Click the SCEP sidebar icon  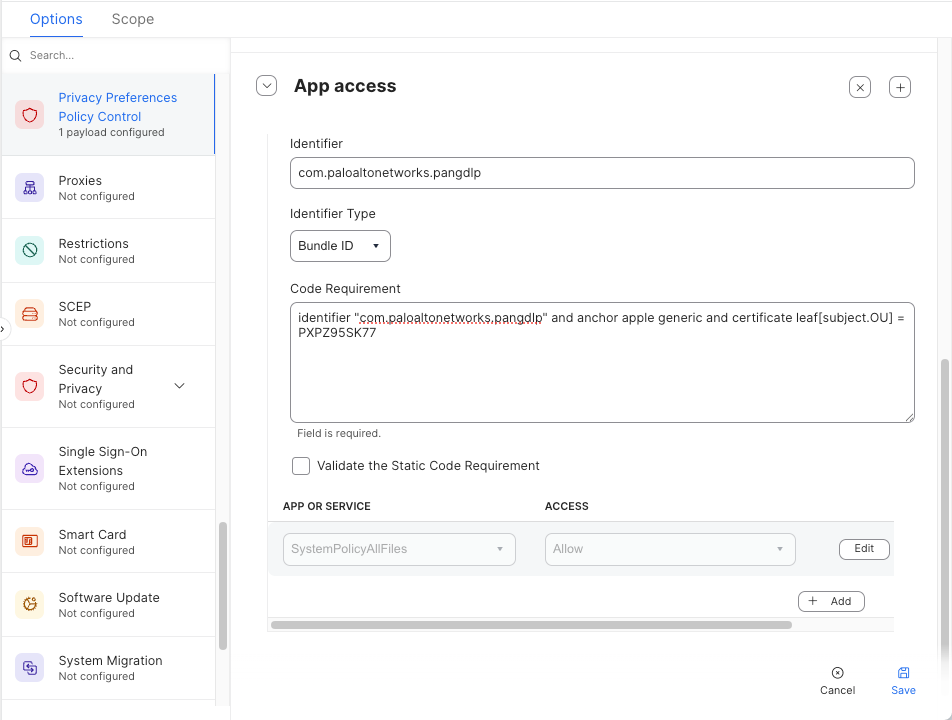[x=30, y=313]
